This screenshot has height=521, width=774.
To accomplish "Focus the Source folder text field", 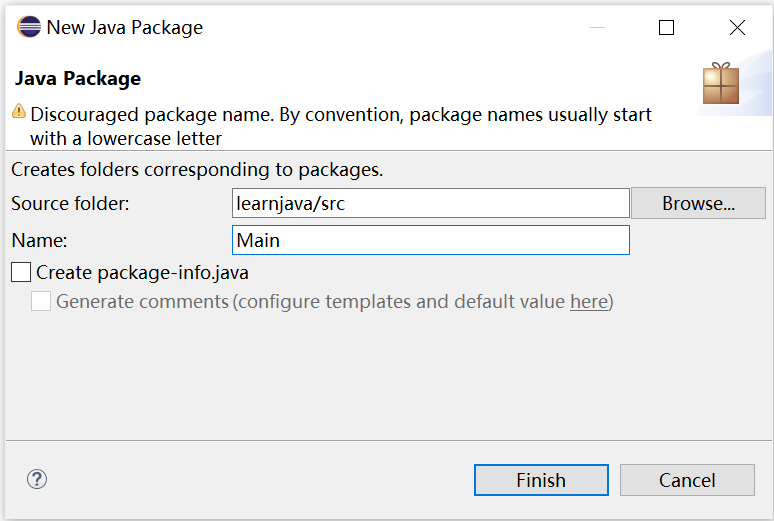I will point(430,203).
